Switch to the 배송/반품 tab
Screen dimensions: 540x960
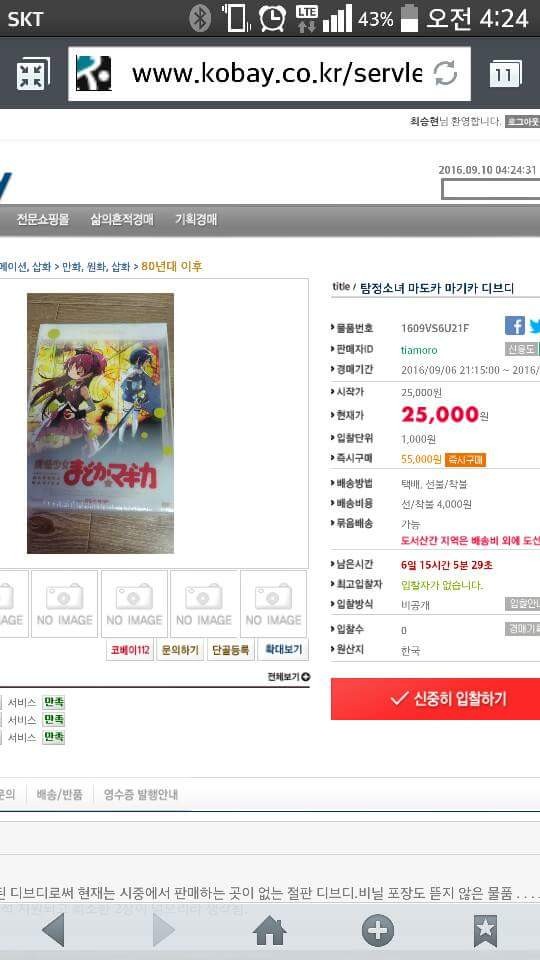coord(59,795)
